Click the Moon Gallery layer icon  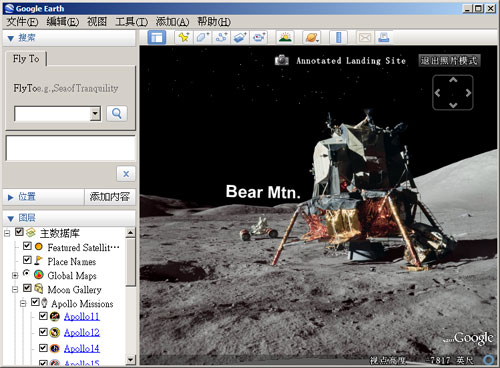coord(39,289)
